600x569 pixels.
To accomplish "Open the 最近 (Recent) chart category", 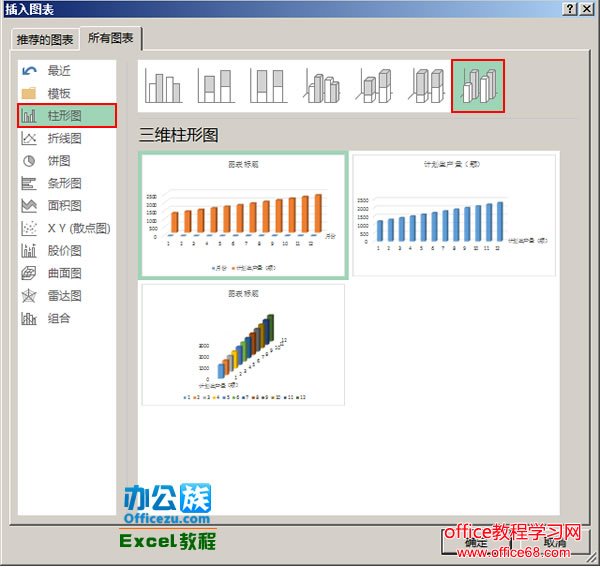I will pos(67,71).
